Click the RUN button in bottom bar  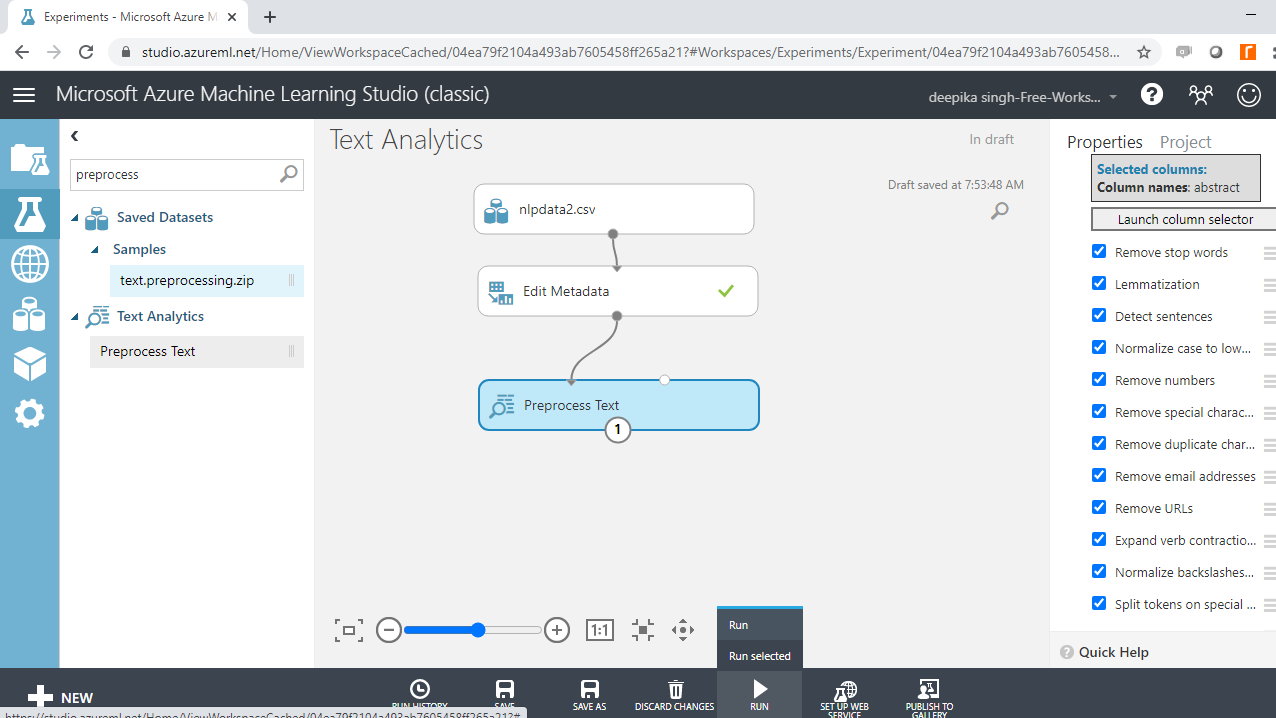(760, 695)
